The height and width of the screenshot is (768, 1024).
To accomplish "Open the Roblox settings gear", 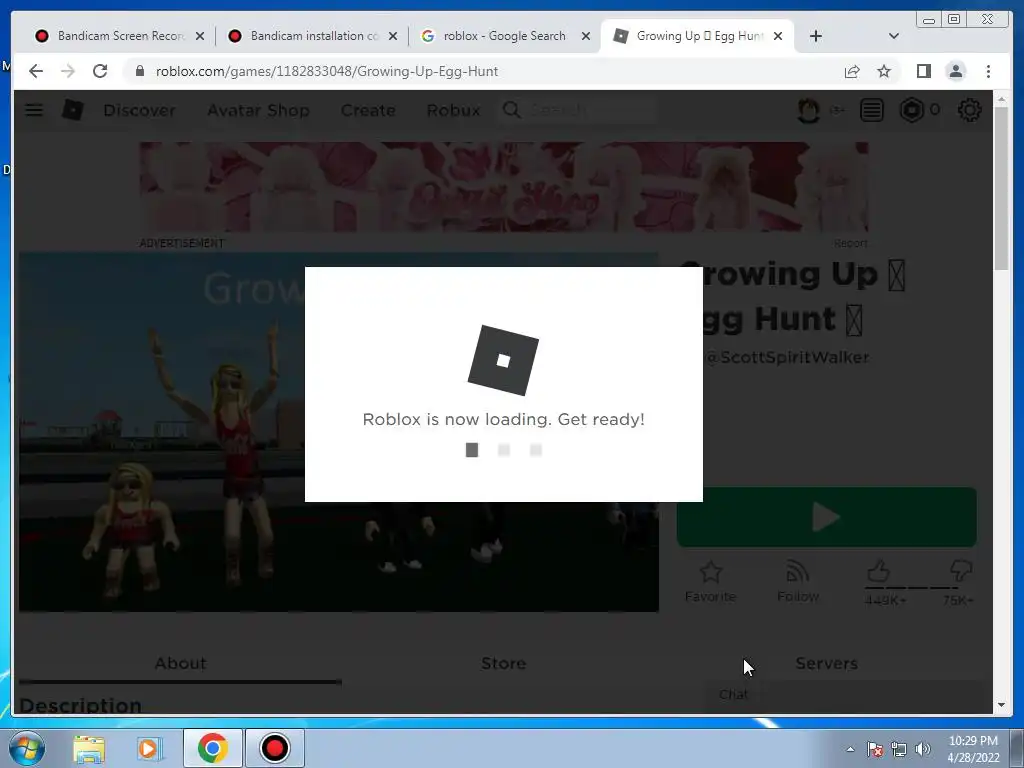I will click(969, 110).
